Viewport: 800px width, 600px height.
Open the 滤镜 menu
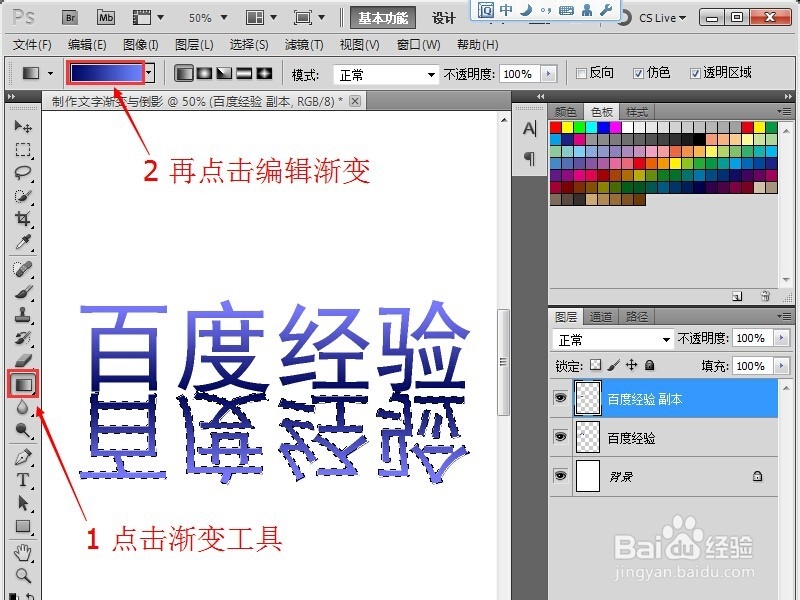[x=305, y=44]
